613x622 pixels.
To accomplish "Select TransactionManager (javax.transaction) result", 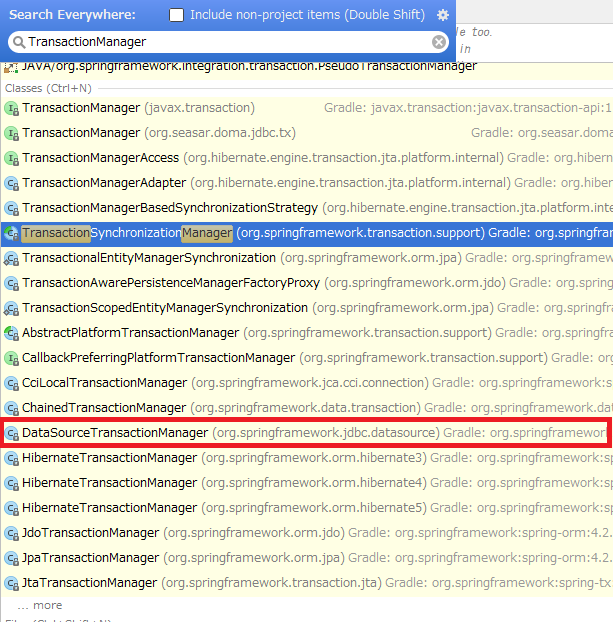I will tap(307, 108).
